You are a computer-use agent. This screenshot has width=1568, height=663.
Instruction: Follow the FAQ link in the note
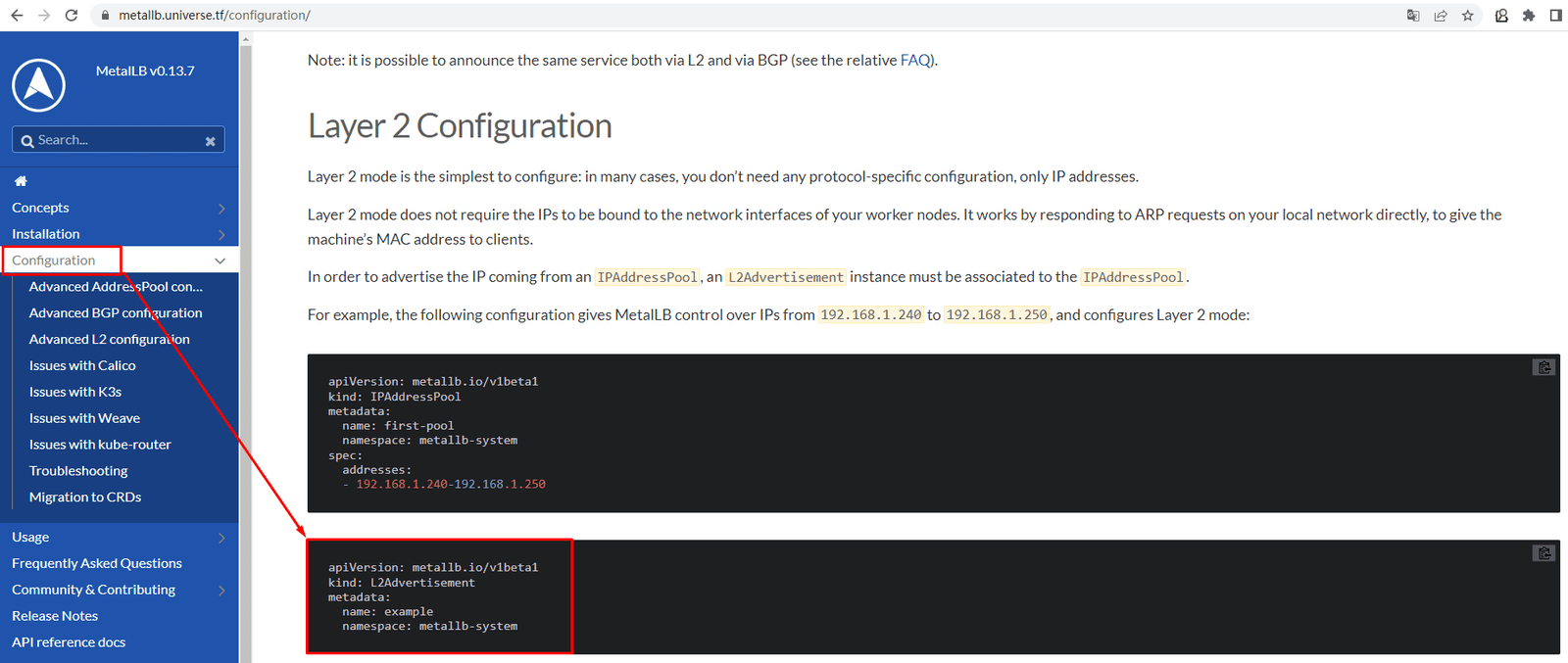(915, 61)
